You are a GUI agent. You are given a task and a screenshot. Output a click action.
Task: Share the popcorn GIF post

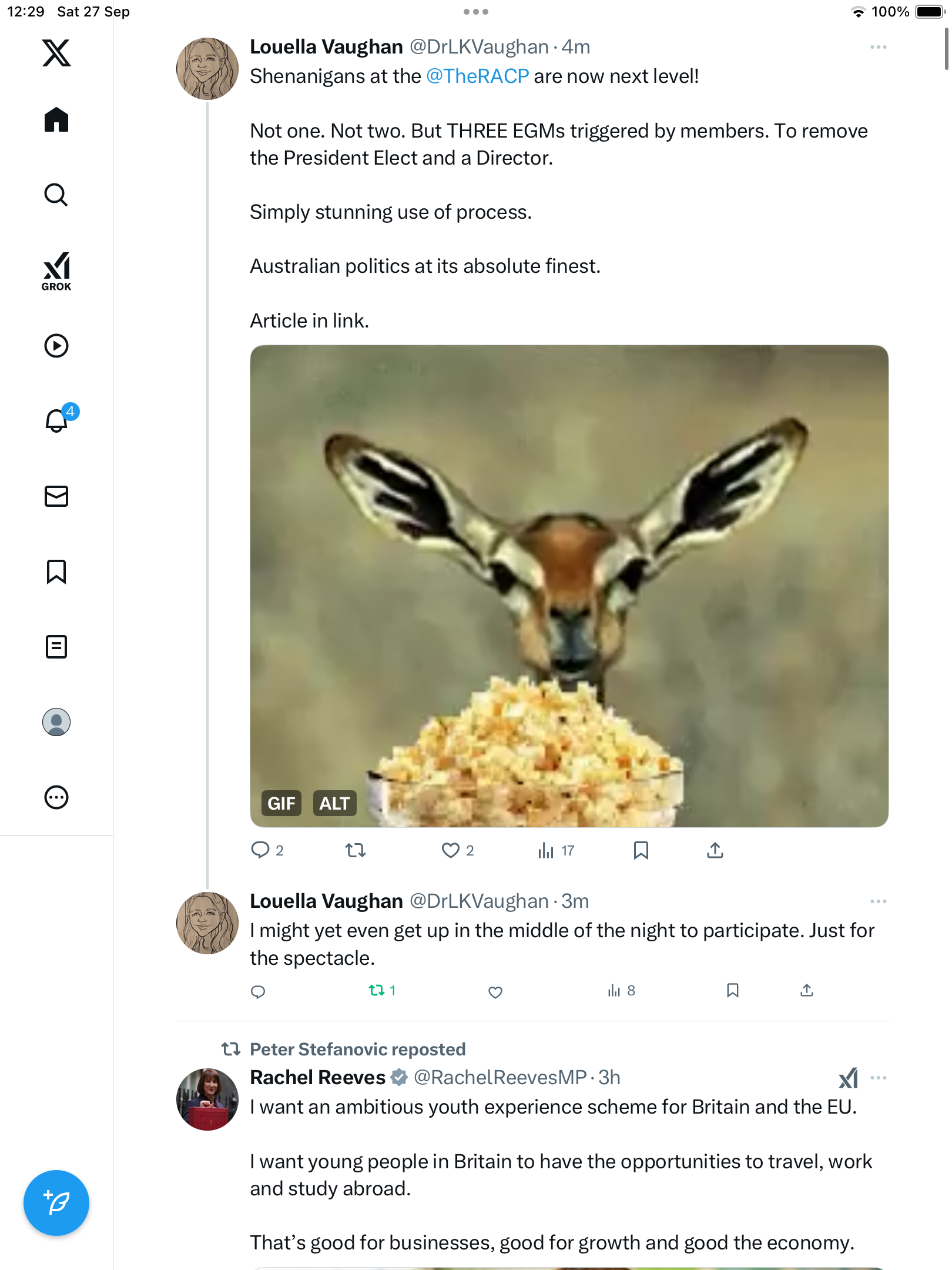pos(715,850)
